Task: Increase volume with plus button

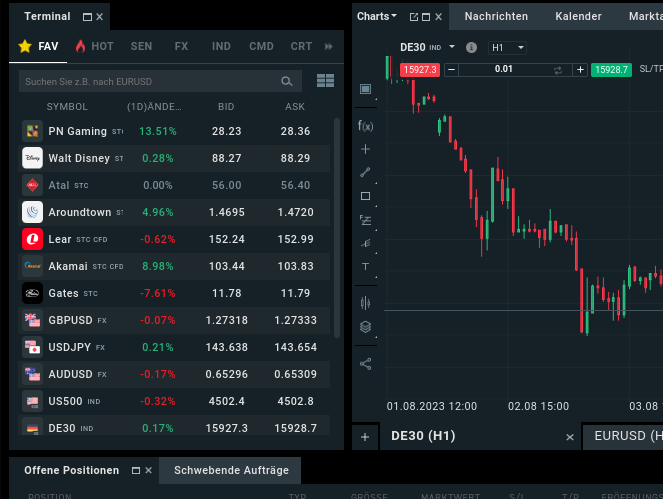Action: [x=581, y=70]
